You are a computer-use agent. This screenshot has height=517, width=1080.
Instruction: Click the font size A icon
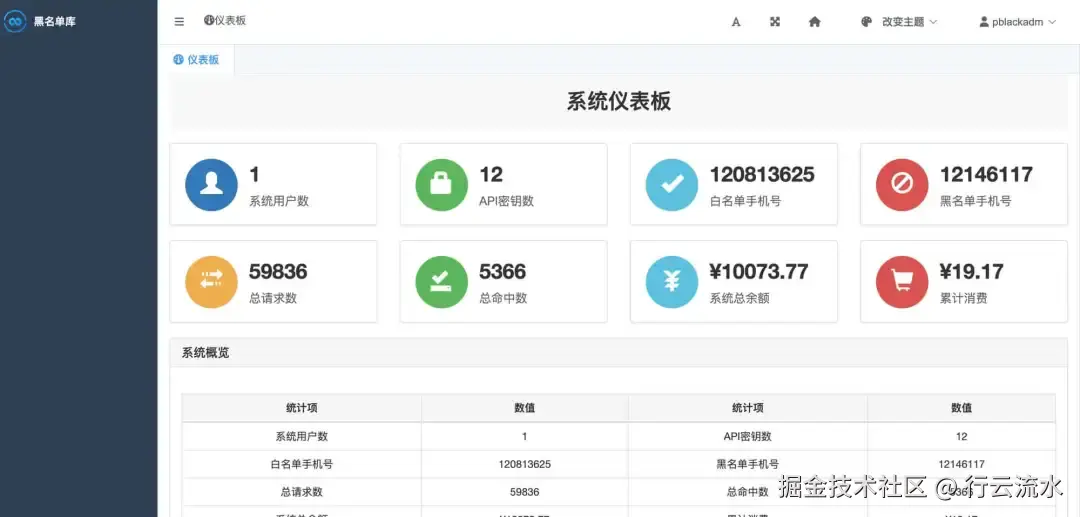click(736, 22)
